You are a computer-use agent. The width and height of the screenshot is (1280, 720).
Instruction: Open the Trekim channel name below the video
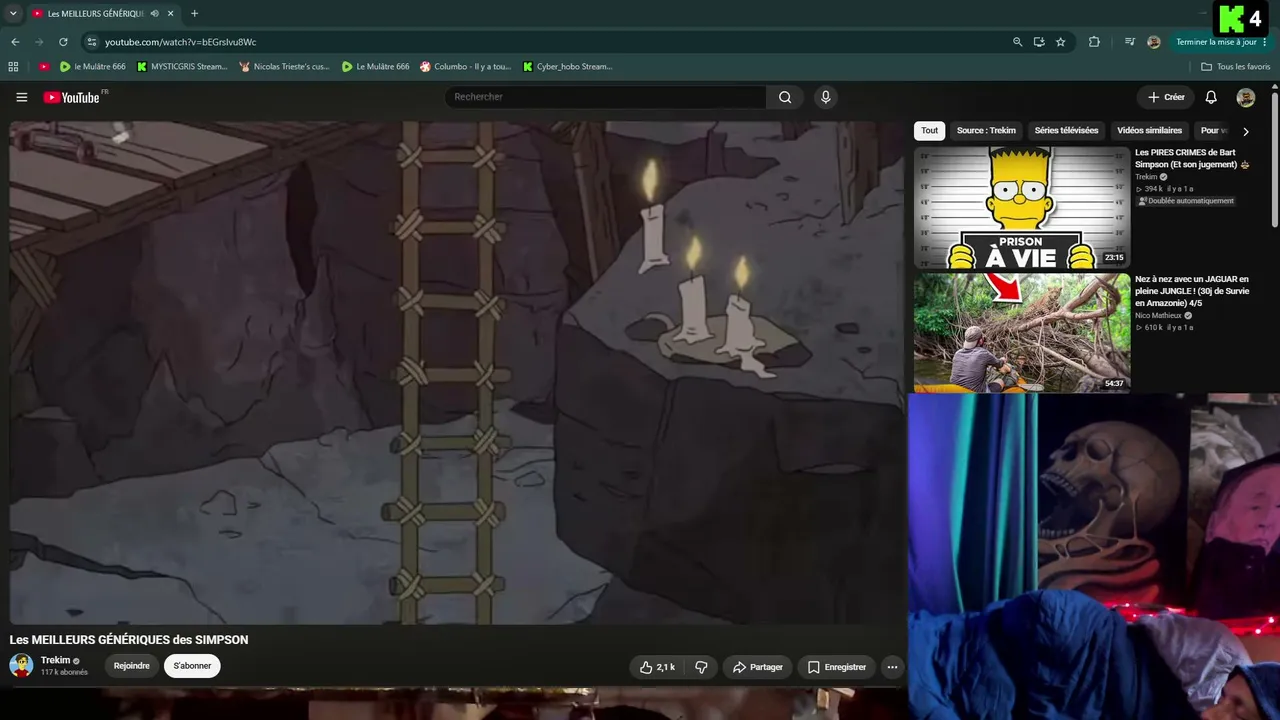pyautogui.click(x=56, y=660)
